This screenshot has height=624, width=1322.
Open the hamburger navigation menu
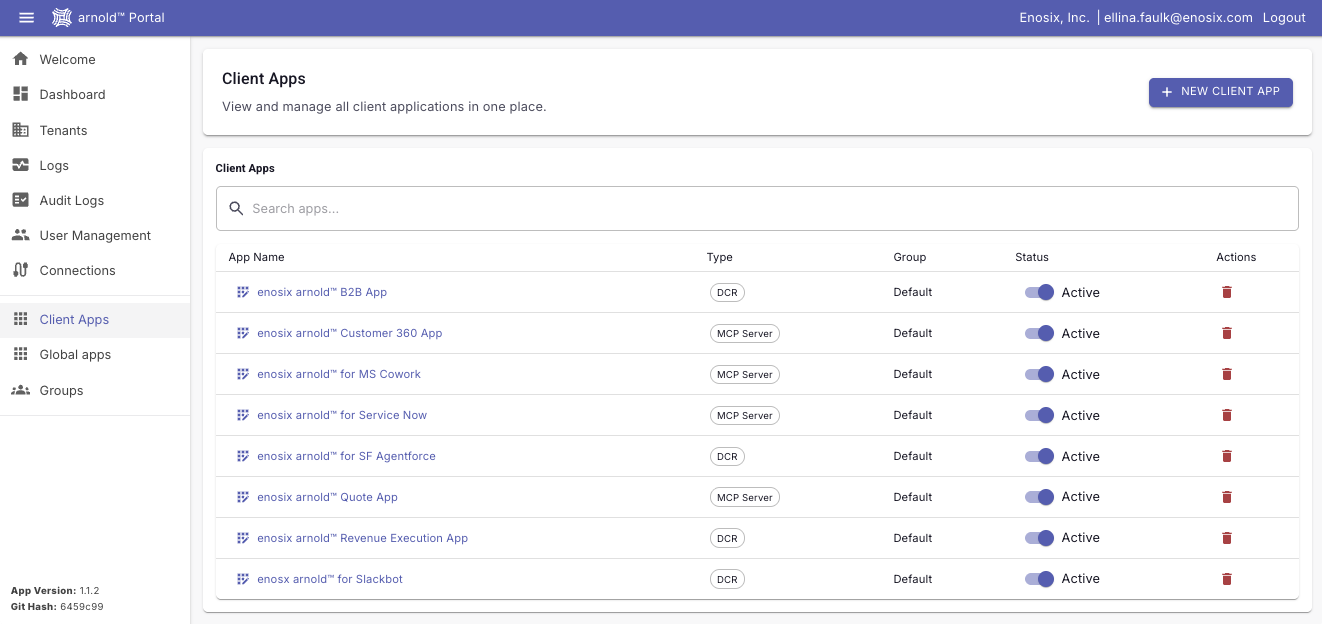point(27,17)
